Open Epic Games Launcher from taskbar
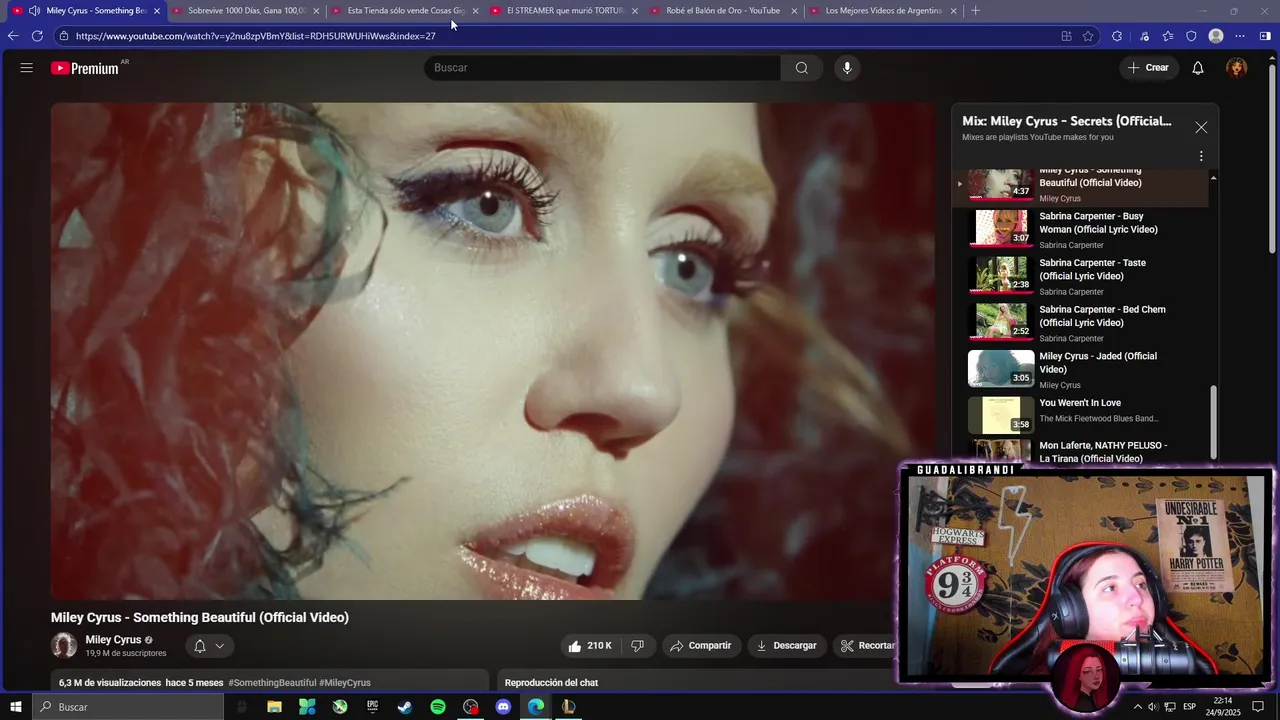The width and height of the screenshot is (1280, 720). click(x=372, y=707)
